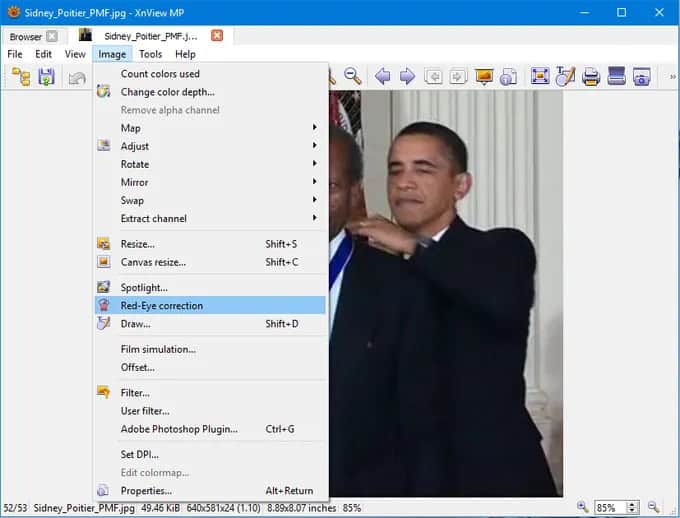
Task: Close the Browser tab
Action: pyautogui.click(x=52, y=36)
